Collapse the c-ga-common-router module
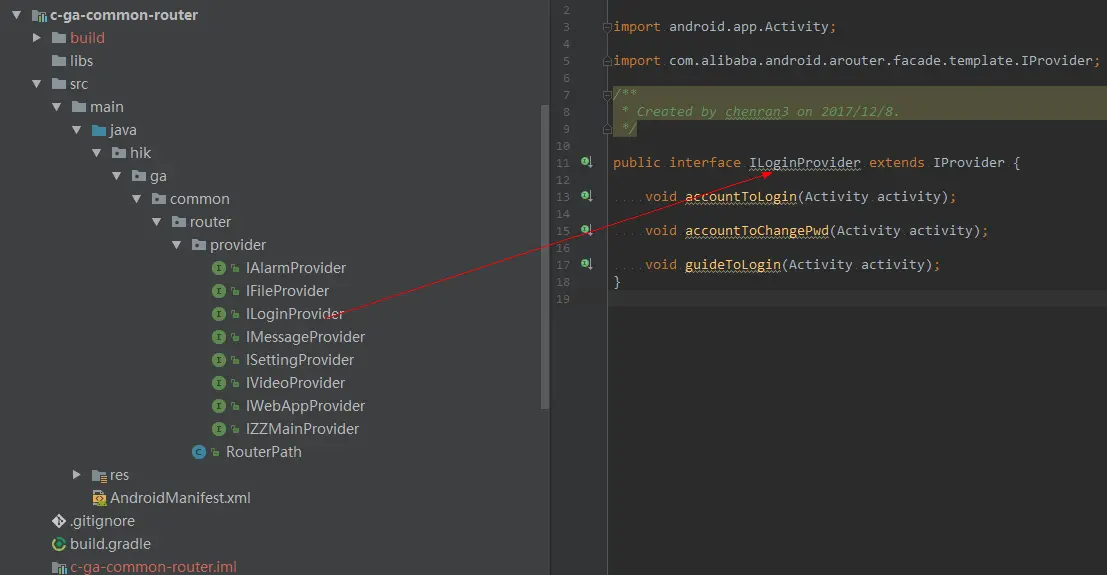 (x=17, y=15)
